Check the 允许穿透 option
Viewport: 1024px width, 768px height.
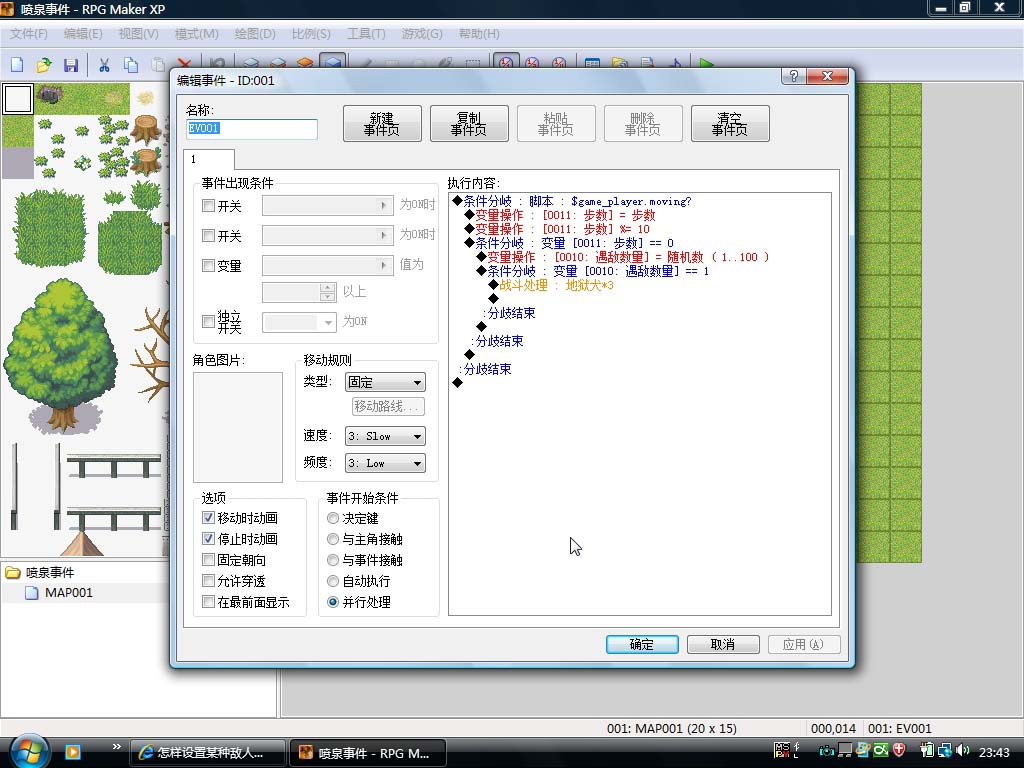tap(208, 581)
